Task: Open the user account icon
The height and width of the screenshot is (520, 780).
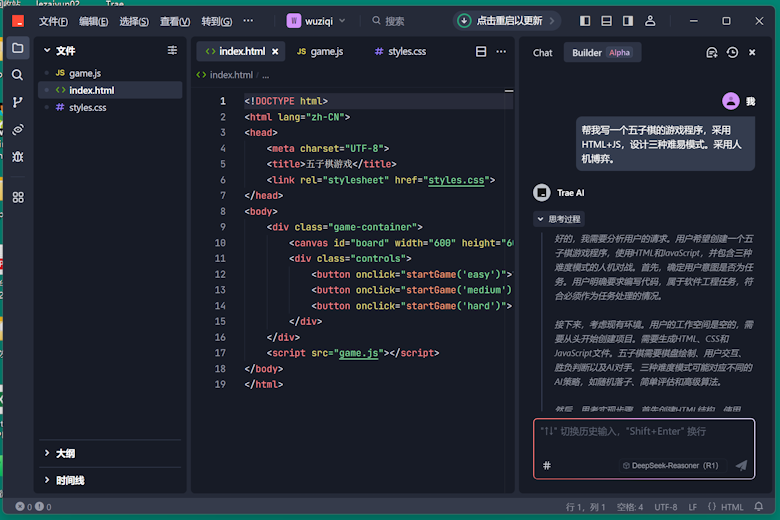Action: point(650,21)
